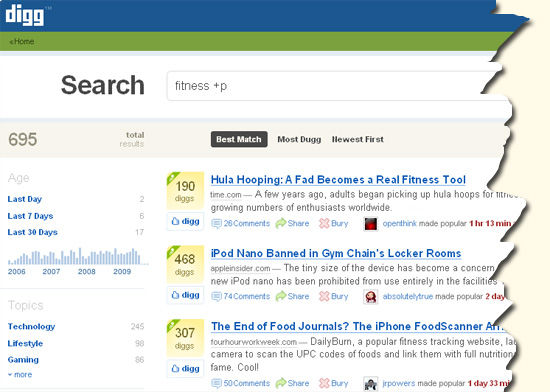Switch to Most Dugg sorting
550x392 pixels.
tap(299, 139)
